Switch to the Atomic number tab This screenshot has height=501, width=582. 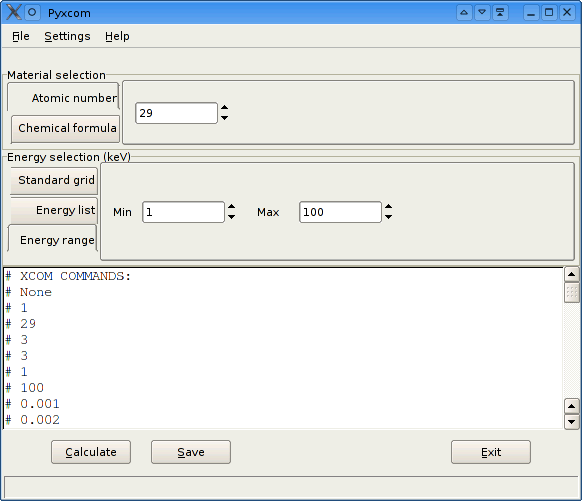click(63, 98)
